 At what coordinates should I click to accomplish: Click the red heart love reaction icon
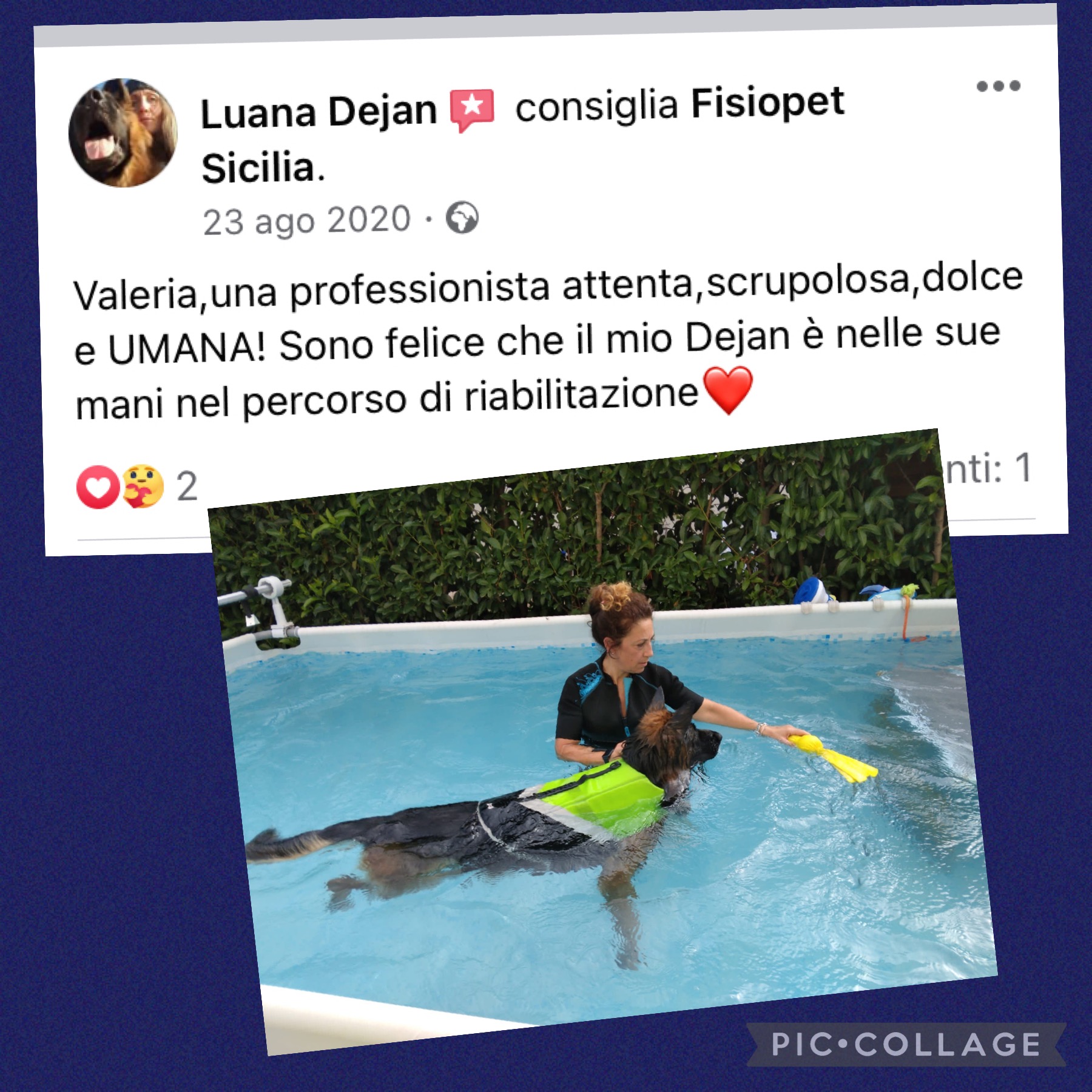(97, 487)
